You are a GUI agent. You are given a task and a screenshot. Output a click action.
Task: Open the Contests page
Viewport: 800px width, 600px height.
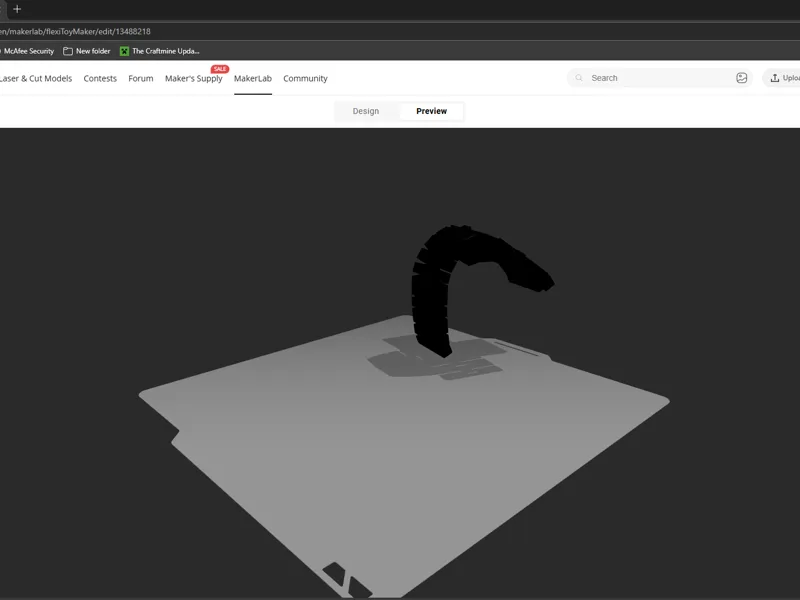100,79
